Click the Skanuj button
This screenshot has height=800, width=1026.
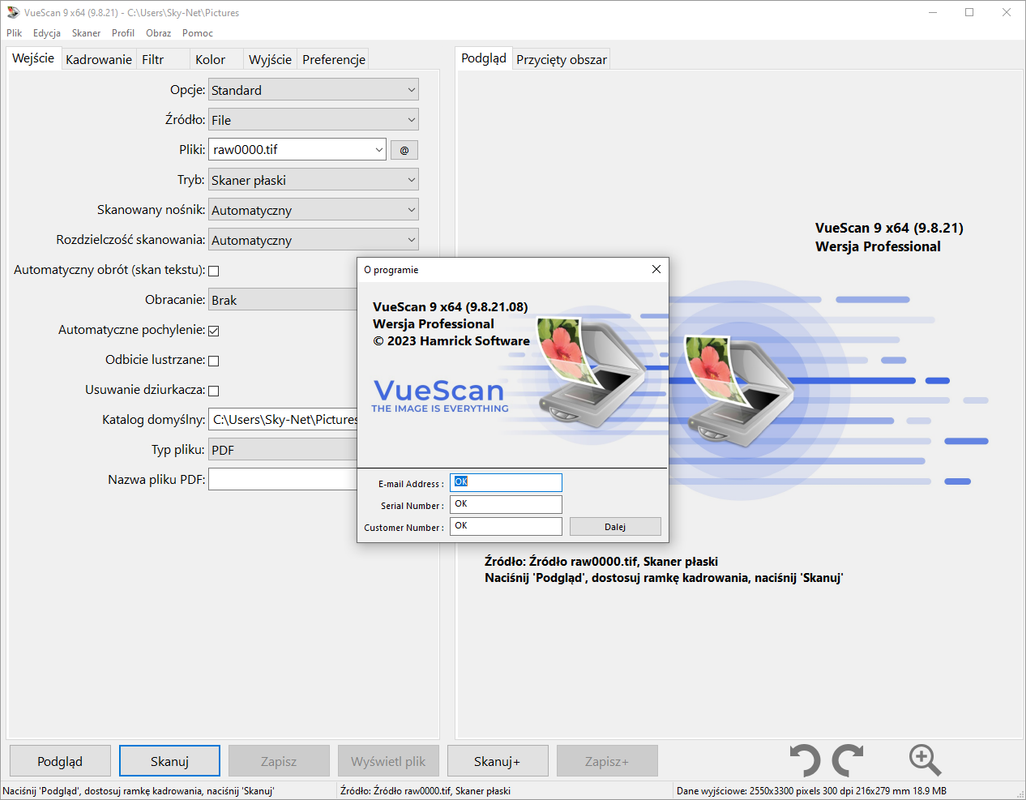169,761
